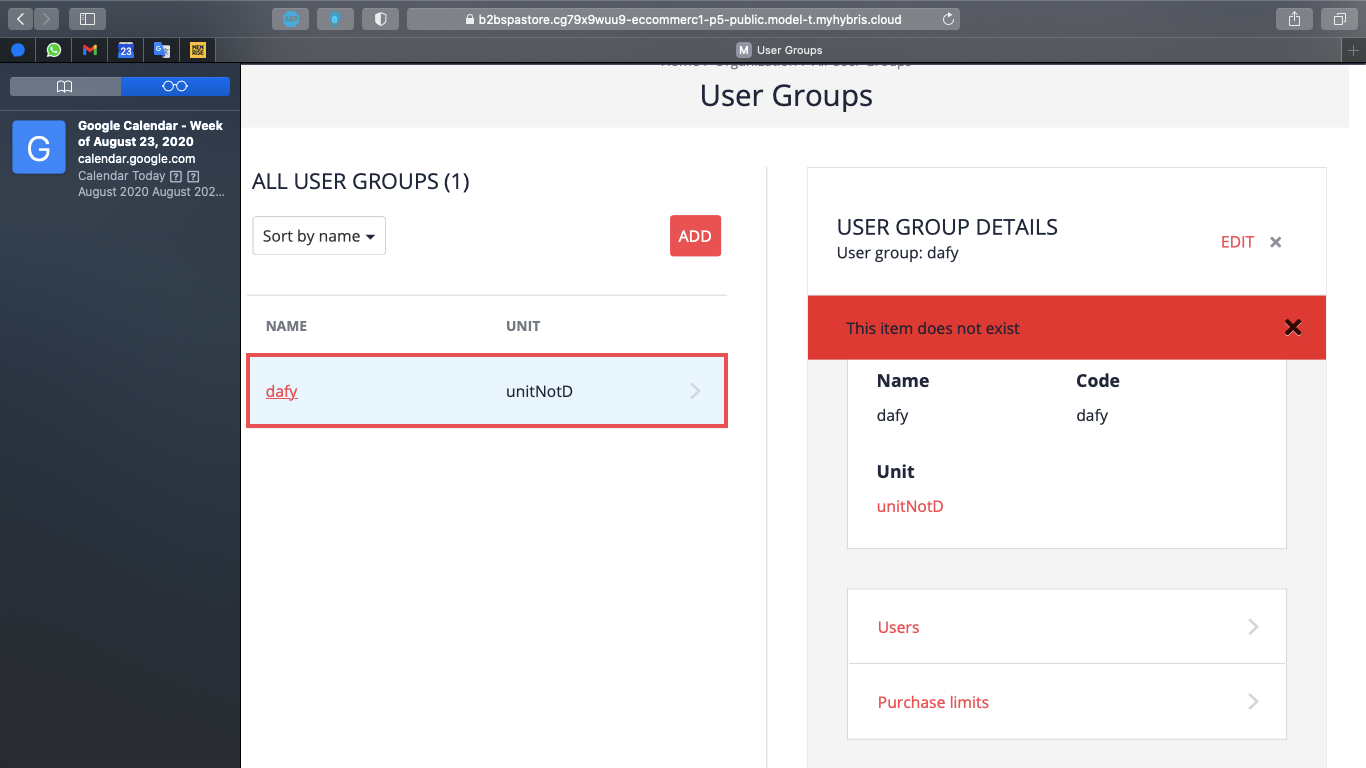
Task: Open the pinned Google Calendar tab
Action: (126, 50)
